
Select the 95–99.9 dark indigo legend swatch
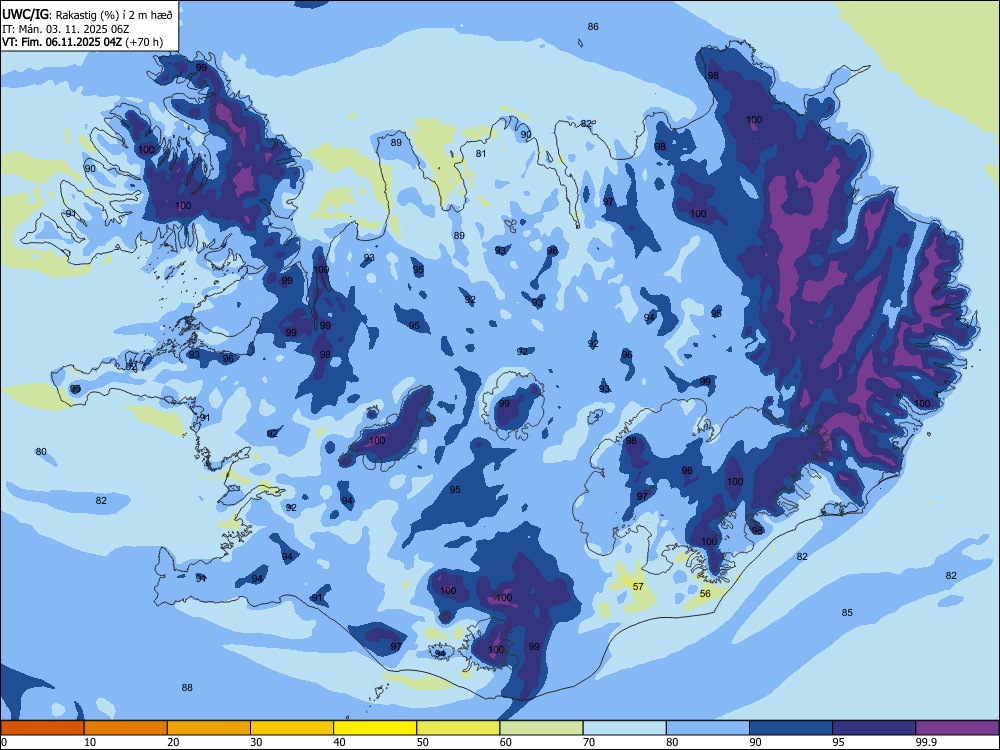point(874,728)
